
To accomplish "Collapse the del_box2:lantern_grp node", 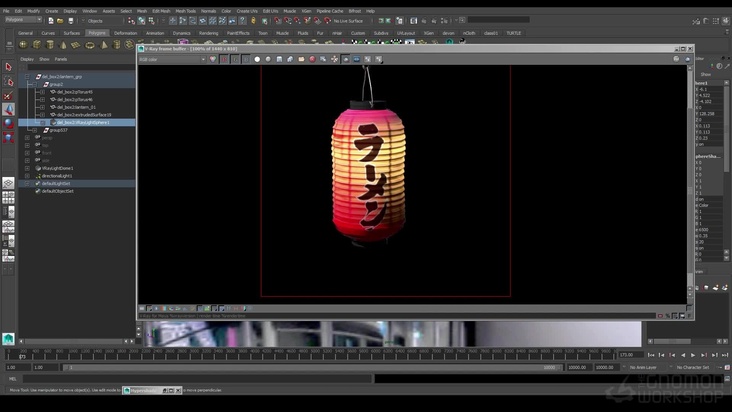I will point(27,76).
